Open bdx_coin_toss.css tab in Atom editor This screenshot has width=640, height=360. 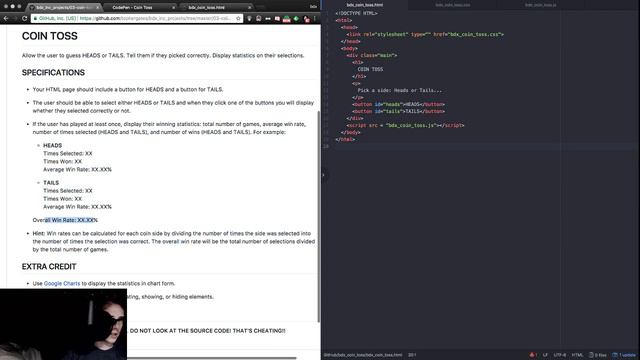(x=452, y=5)
